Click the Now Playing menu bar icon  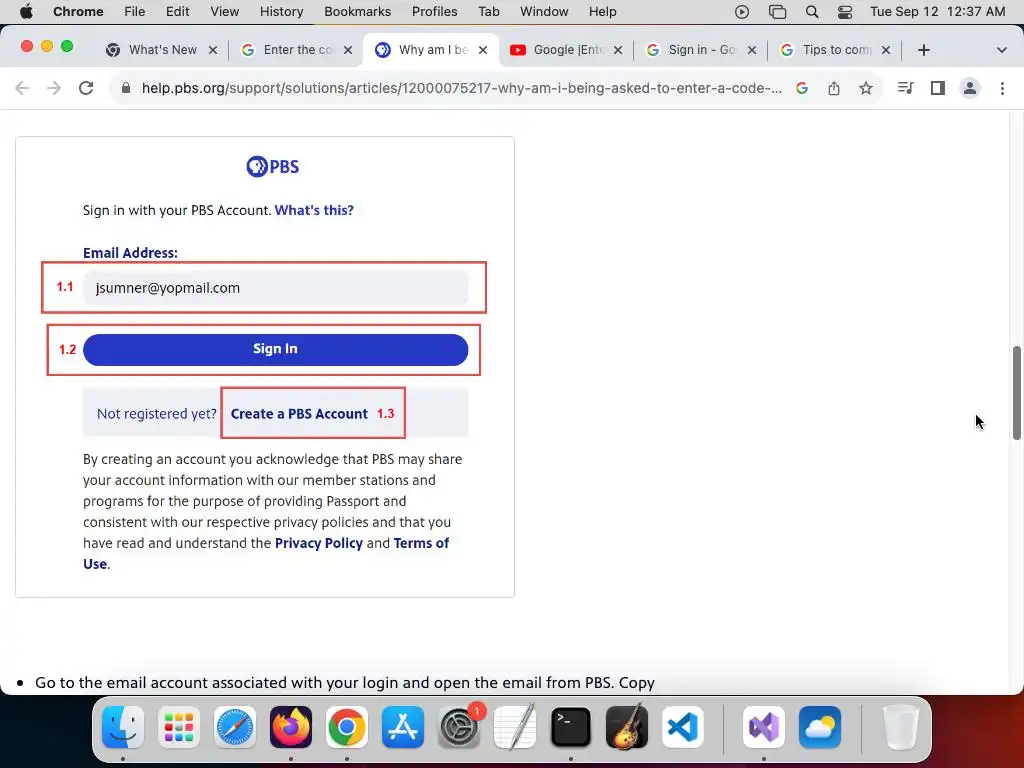(x=742, y=12)
